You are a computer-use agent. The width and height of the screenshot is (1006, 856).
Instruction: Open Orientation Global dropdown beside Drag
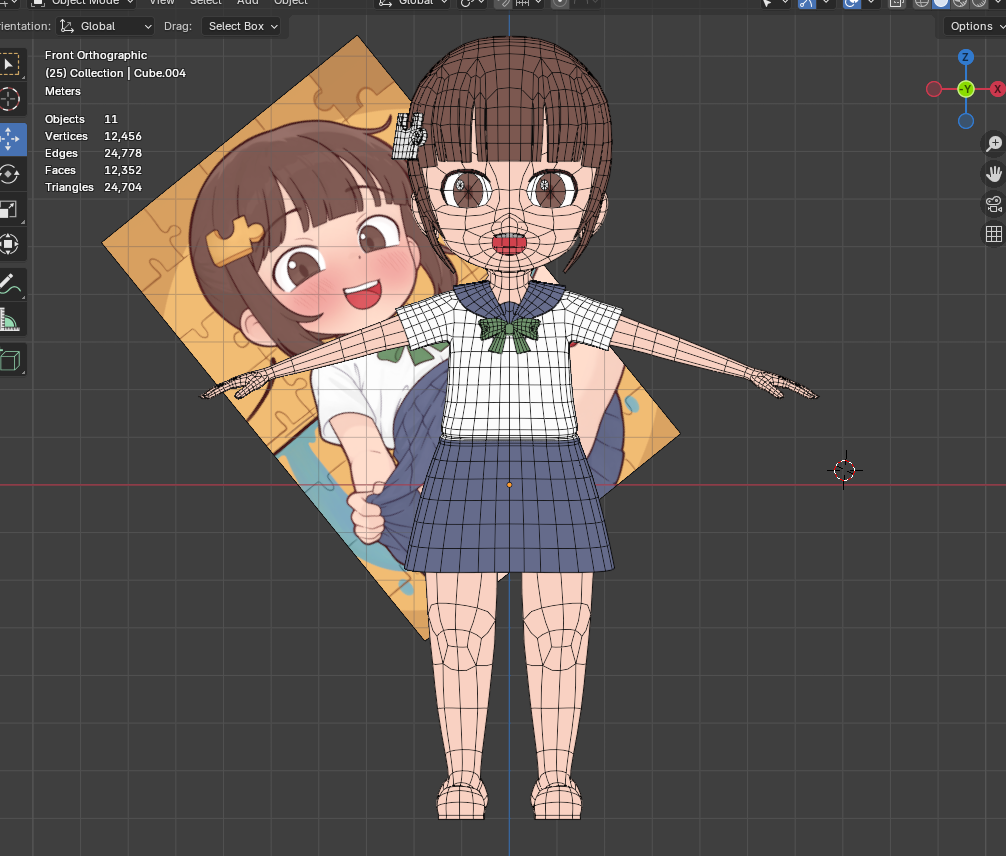tap(105, 26)
